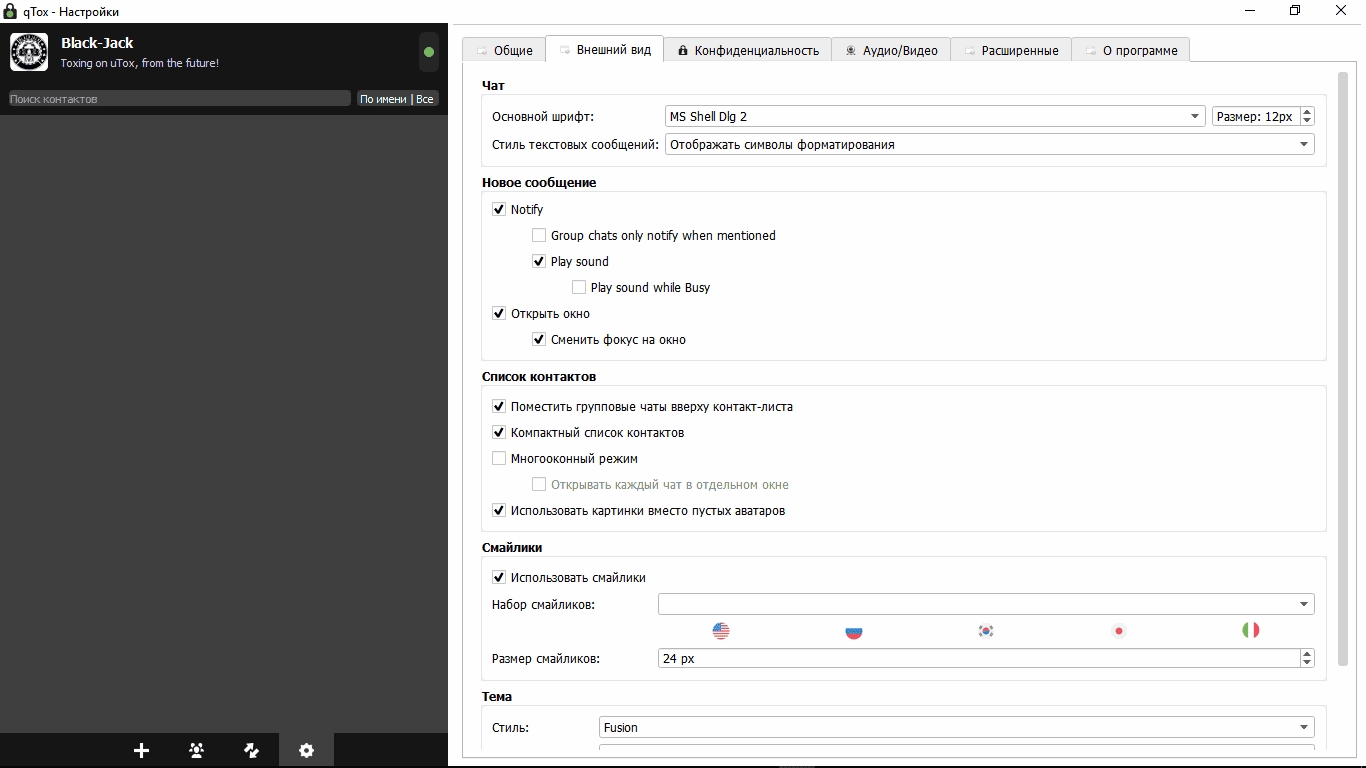Uncheck Поместить групповые чаты вверху контакт-листа

(499, 407)
